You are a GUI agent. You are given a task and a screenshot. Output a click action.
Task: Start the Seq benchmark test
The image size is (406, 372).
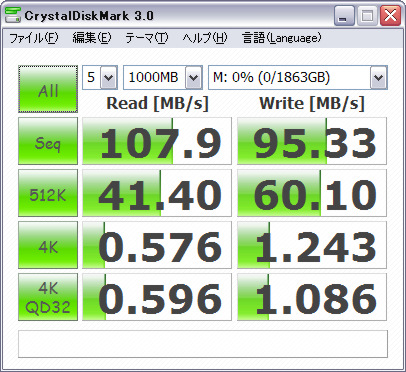click(48, 141)
